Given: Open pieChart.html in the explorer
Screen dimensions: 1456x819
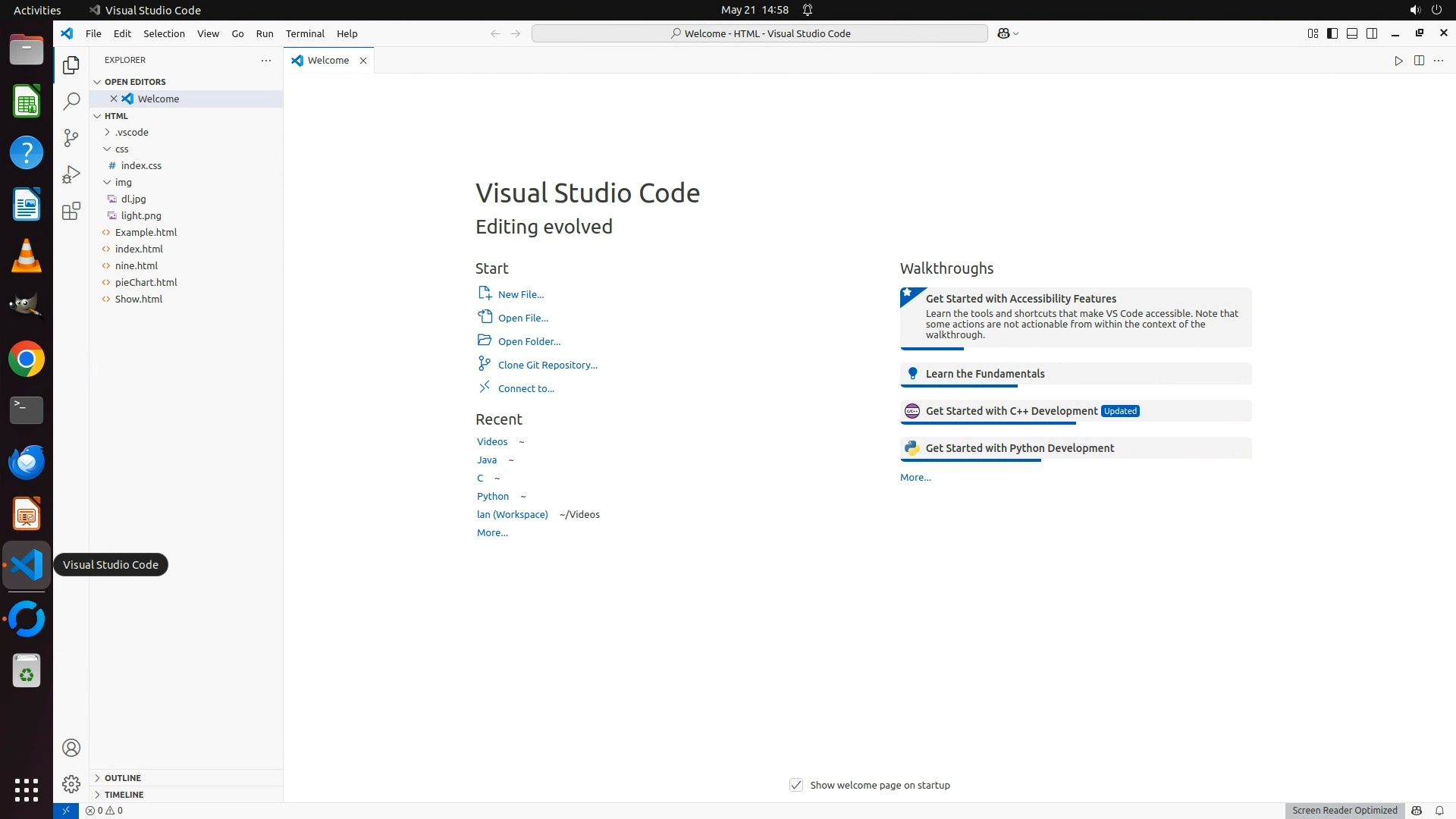Looking at the screenshot, I should click(x=146, y=282).
